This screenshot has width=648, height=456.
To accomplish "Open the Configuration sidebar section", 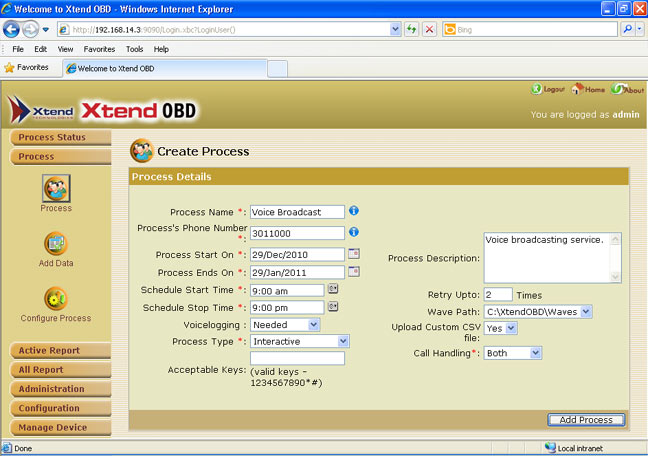I will tap(61, 408).
